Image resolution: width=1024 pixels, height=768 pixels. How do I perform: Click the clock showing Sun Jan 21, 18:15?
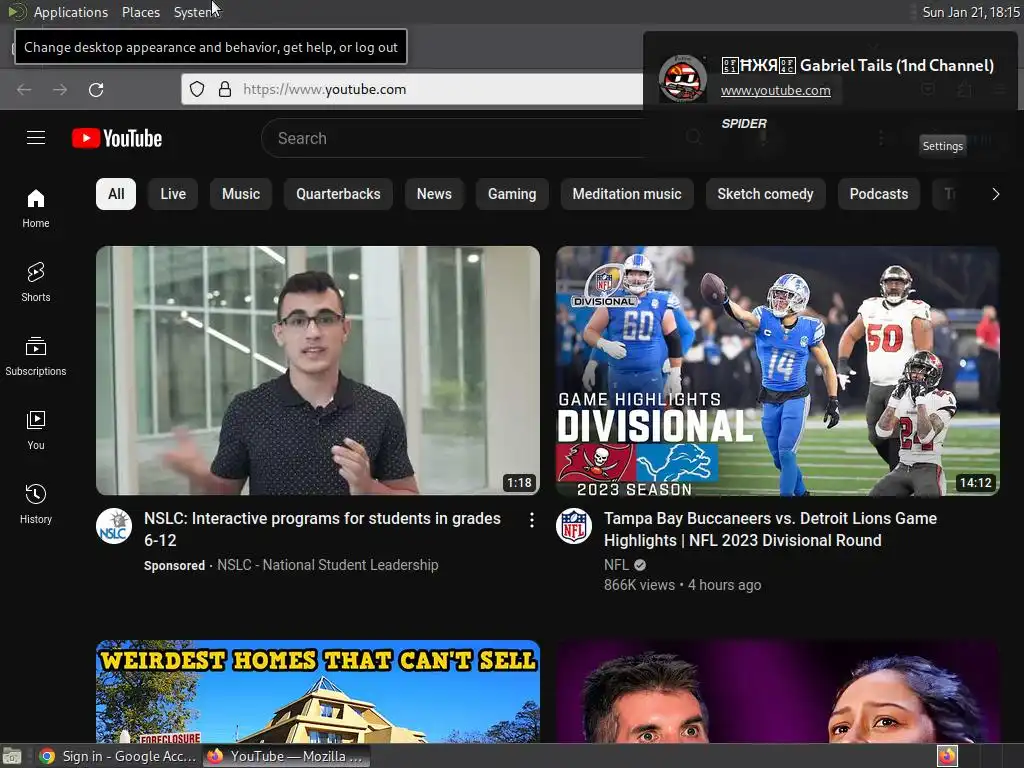(x=970, y=12)
